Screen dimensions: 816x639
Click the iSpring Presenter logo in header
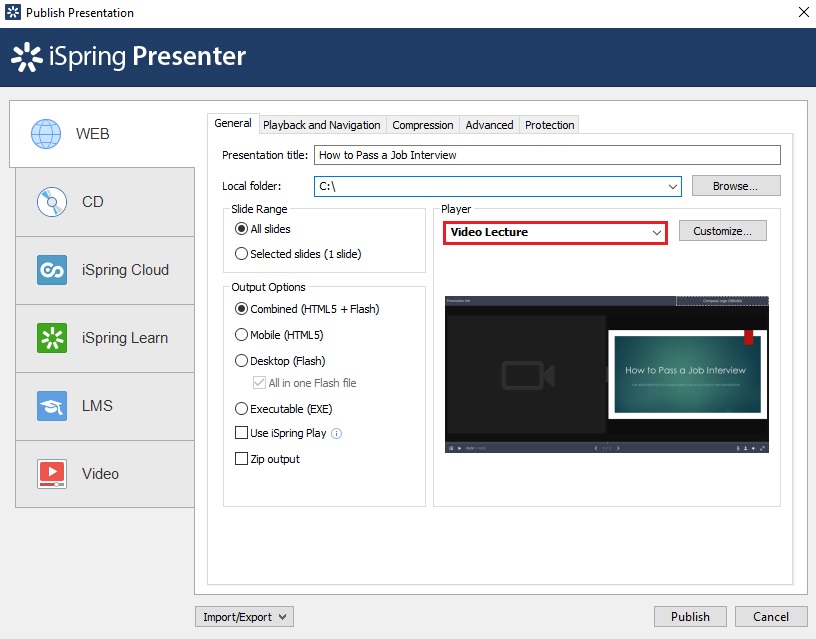click(129, 56)
